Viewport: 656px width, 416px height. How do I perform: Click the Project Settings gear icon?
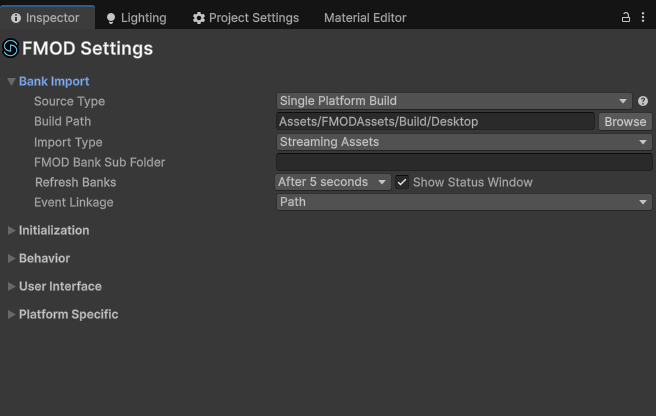199,18
